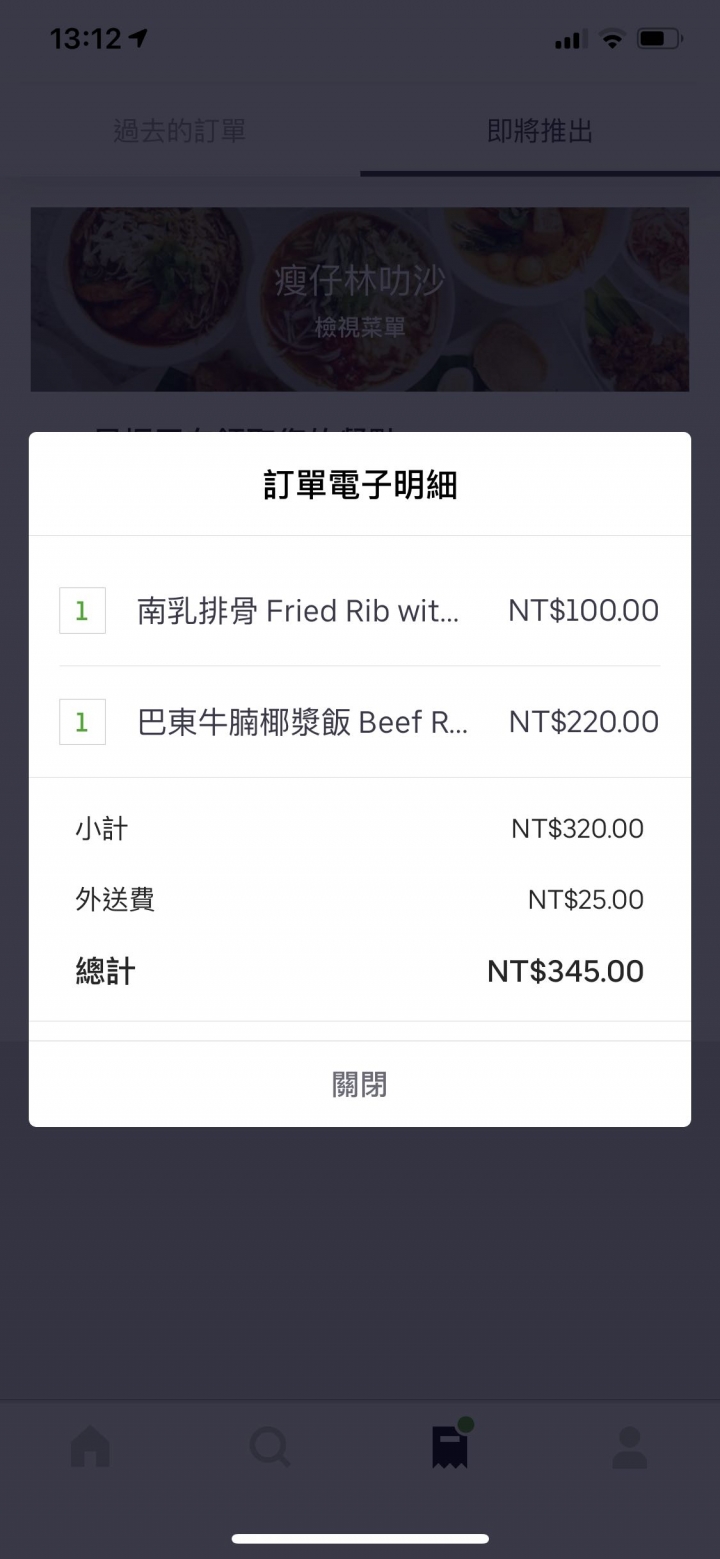
Task: Open the search magnifier icon
Action: click(270, 1446)
